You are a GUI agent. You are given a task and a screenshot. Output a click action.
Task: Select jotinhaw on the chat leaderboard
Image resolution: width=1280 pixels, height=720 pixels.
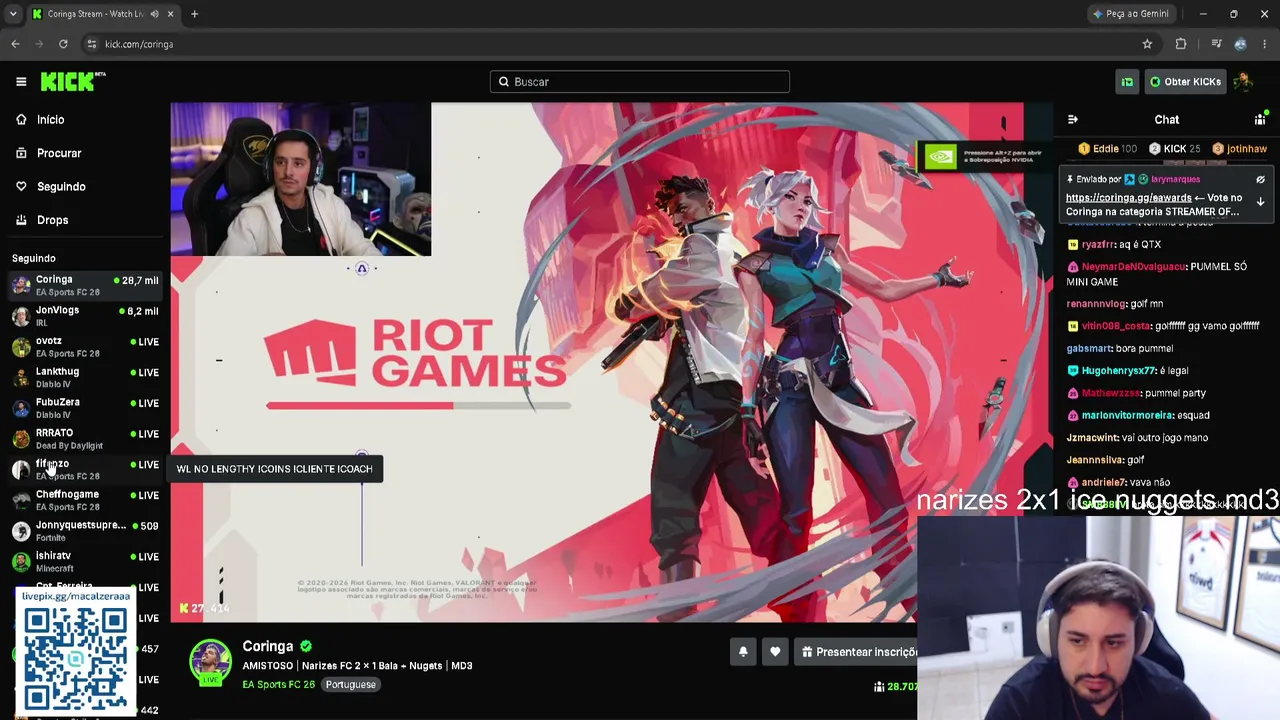(1240, 149)
